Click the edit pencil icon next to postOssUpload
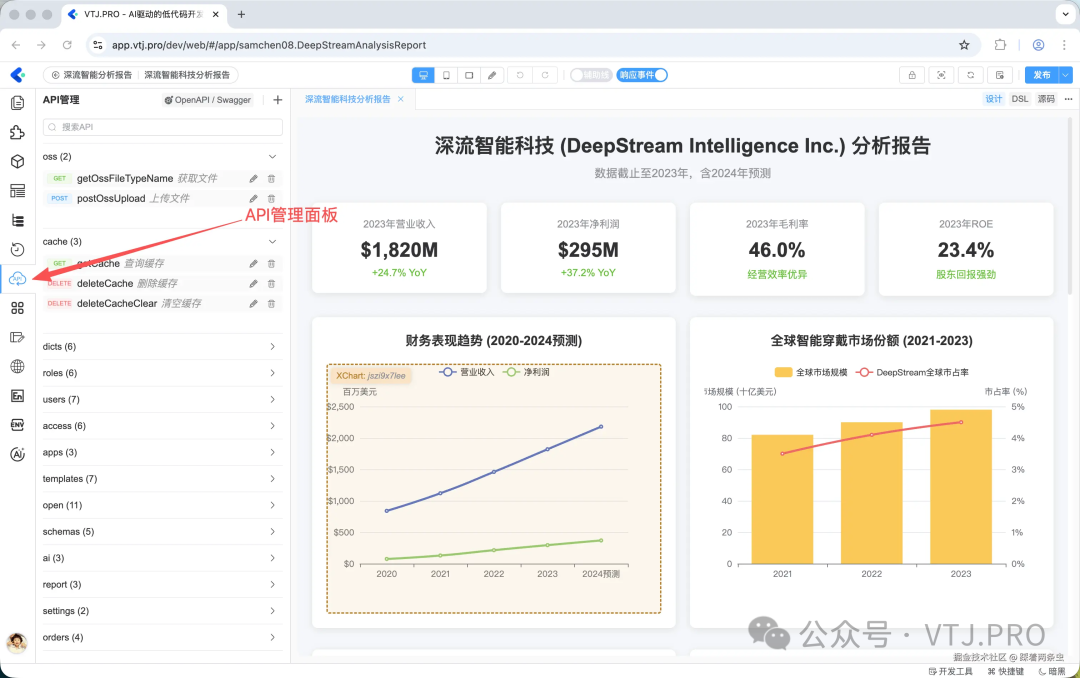Screen dimensions: 1080x678 click(x=254, y=198)
